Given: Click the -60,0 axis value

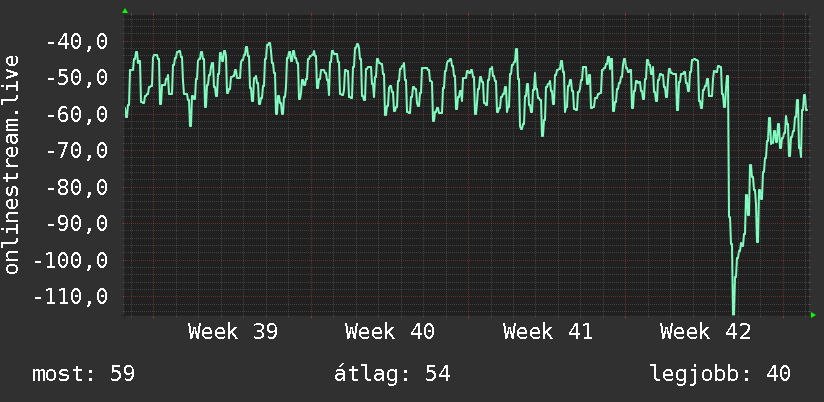Looking at the screenshot, I should pos(77,114).
